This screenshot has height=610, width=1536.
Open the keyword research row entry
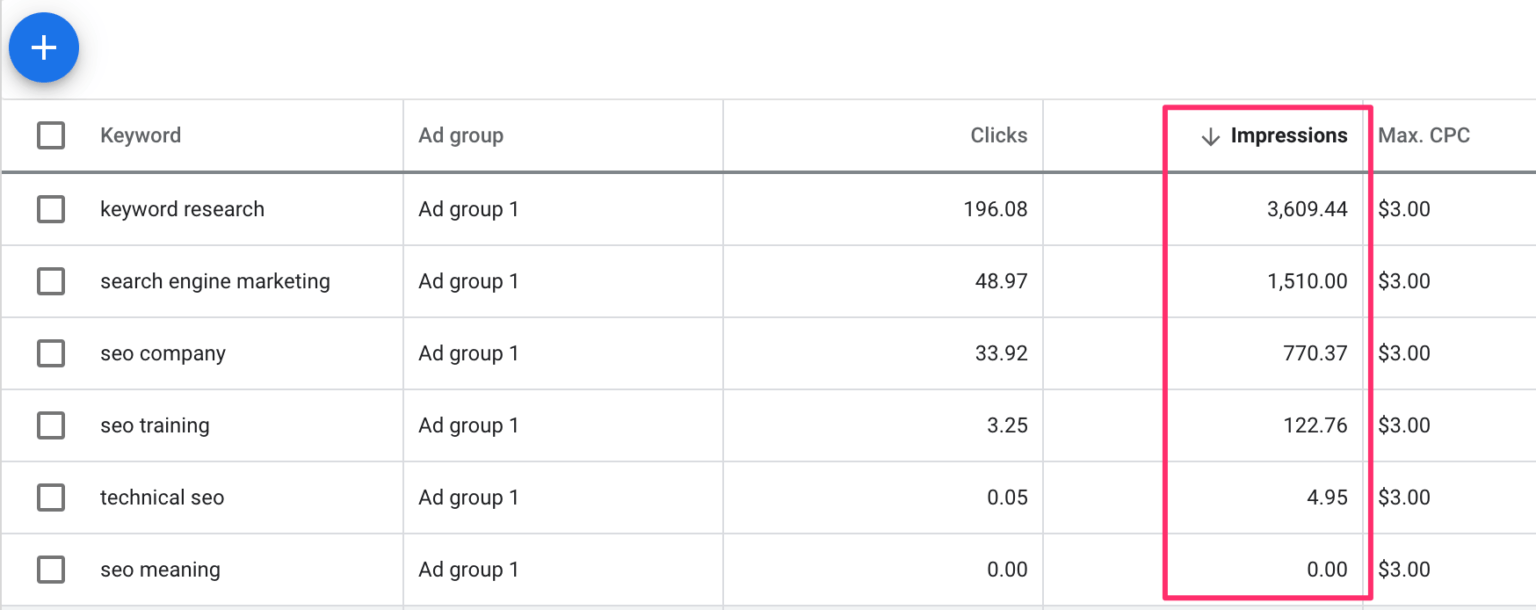click(x=182, y=209)
